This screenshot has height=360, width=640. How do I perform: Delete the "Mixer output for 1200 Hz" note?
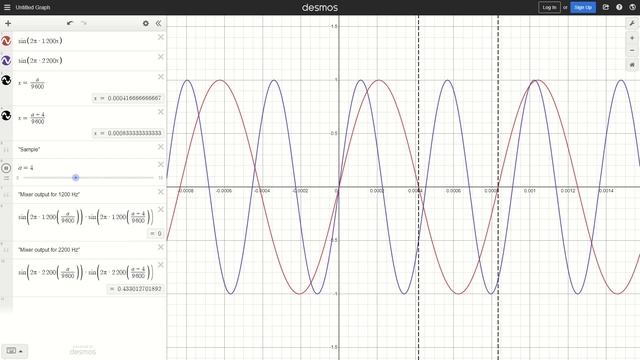click(161, 192)
